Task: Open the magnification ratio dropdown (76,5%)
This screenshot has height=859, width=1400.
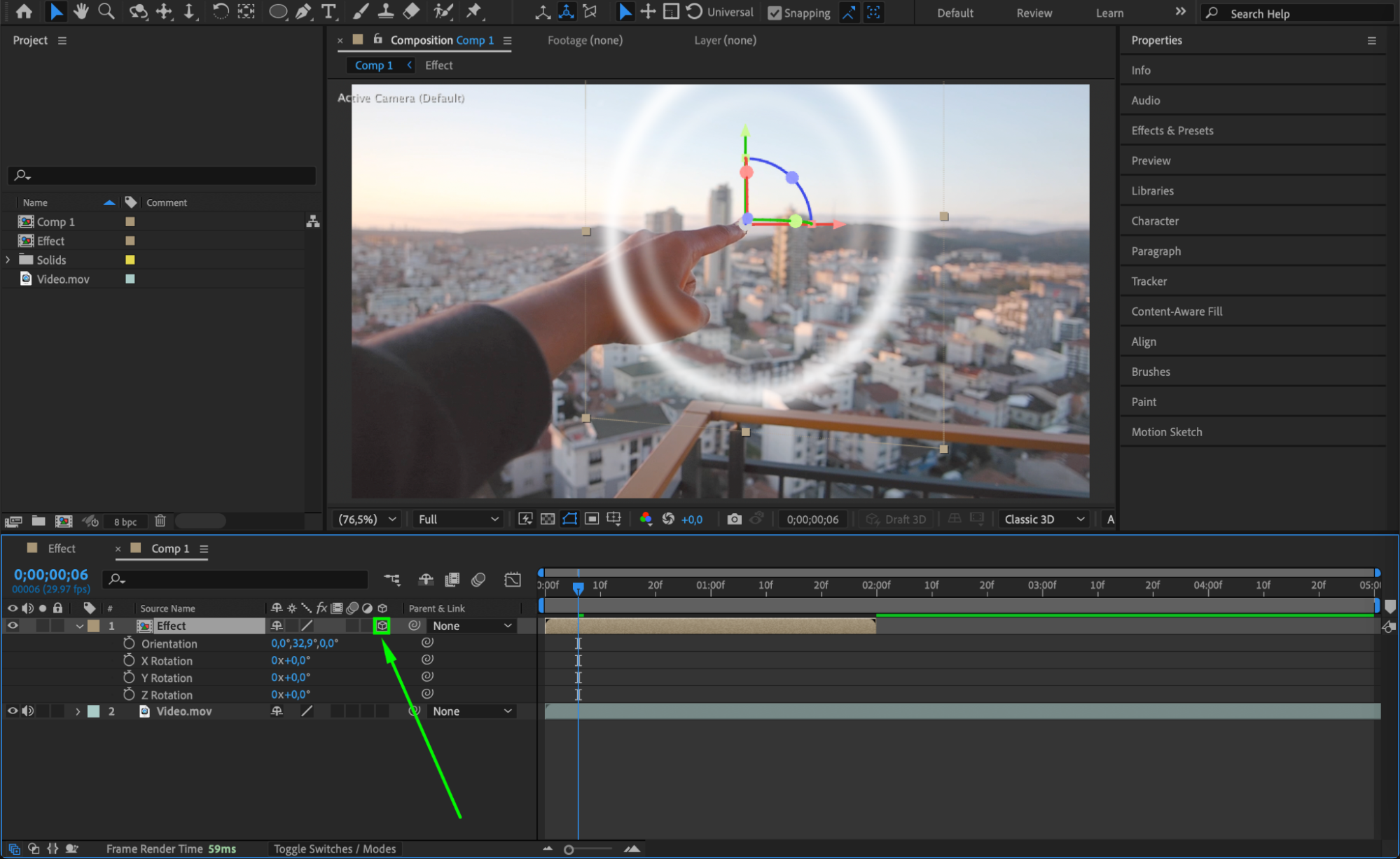Action: [367, 519]
